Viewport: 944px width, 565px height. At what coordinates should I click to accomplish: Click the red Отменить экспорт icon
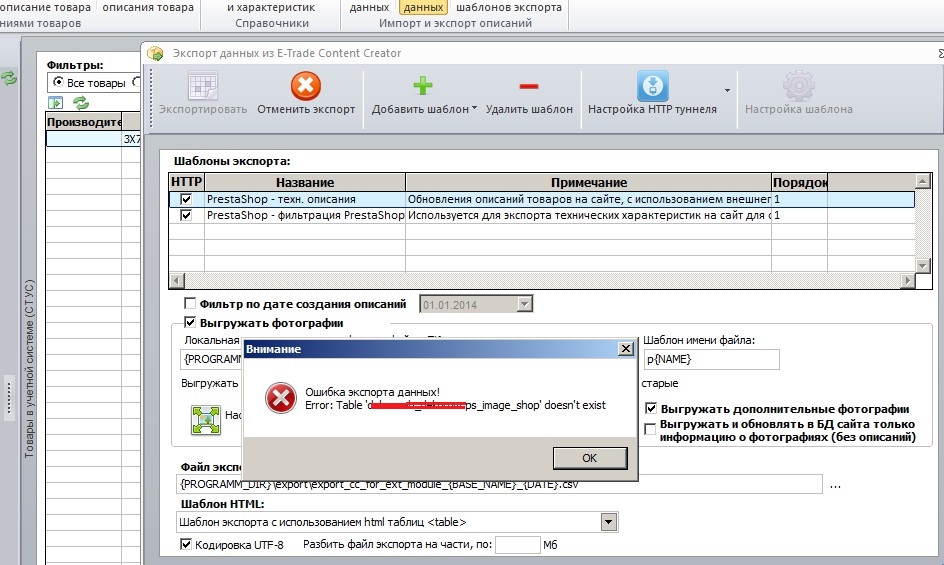pos(306,86)
